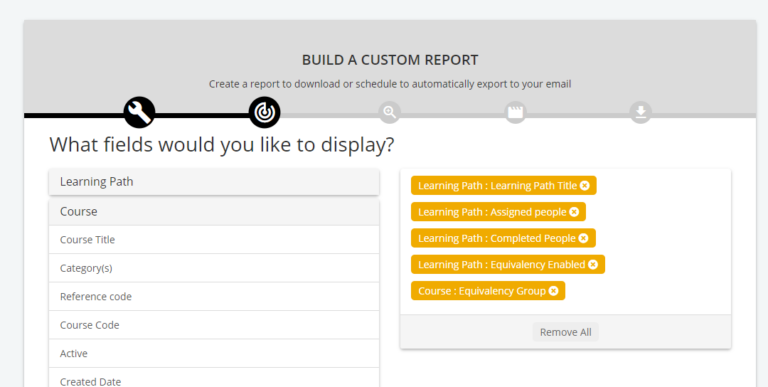Click the radar fields step icon

pos(264,112)
